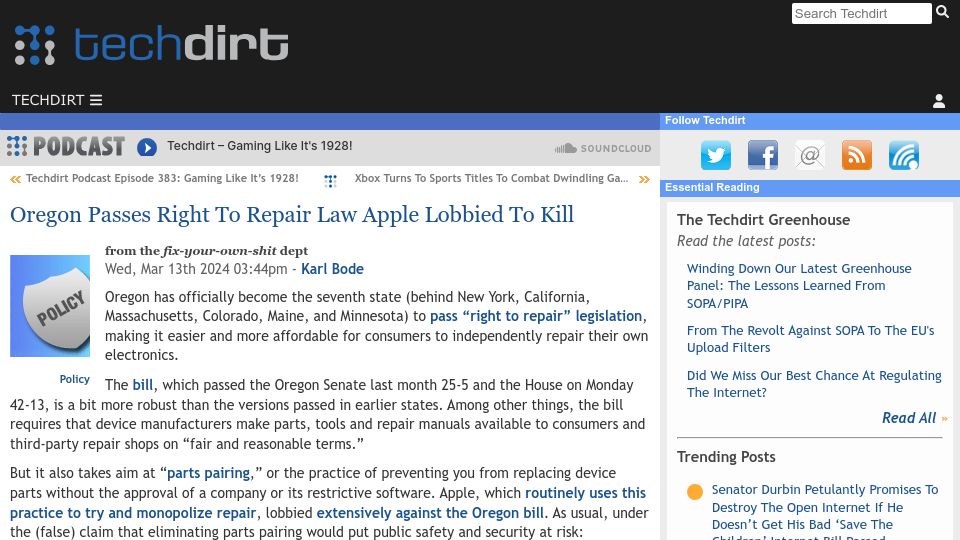Click the Oregon Passes Right To Repair headline

click(x=292, y=214)
